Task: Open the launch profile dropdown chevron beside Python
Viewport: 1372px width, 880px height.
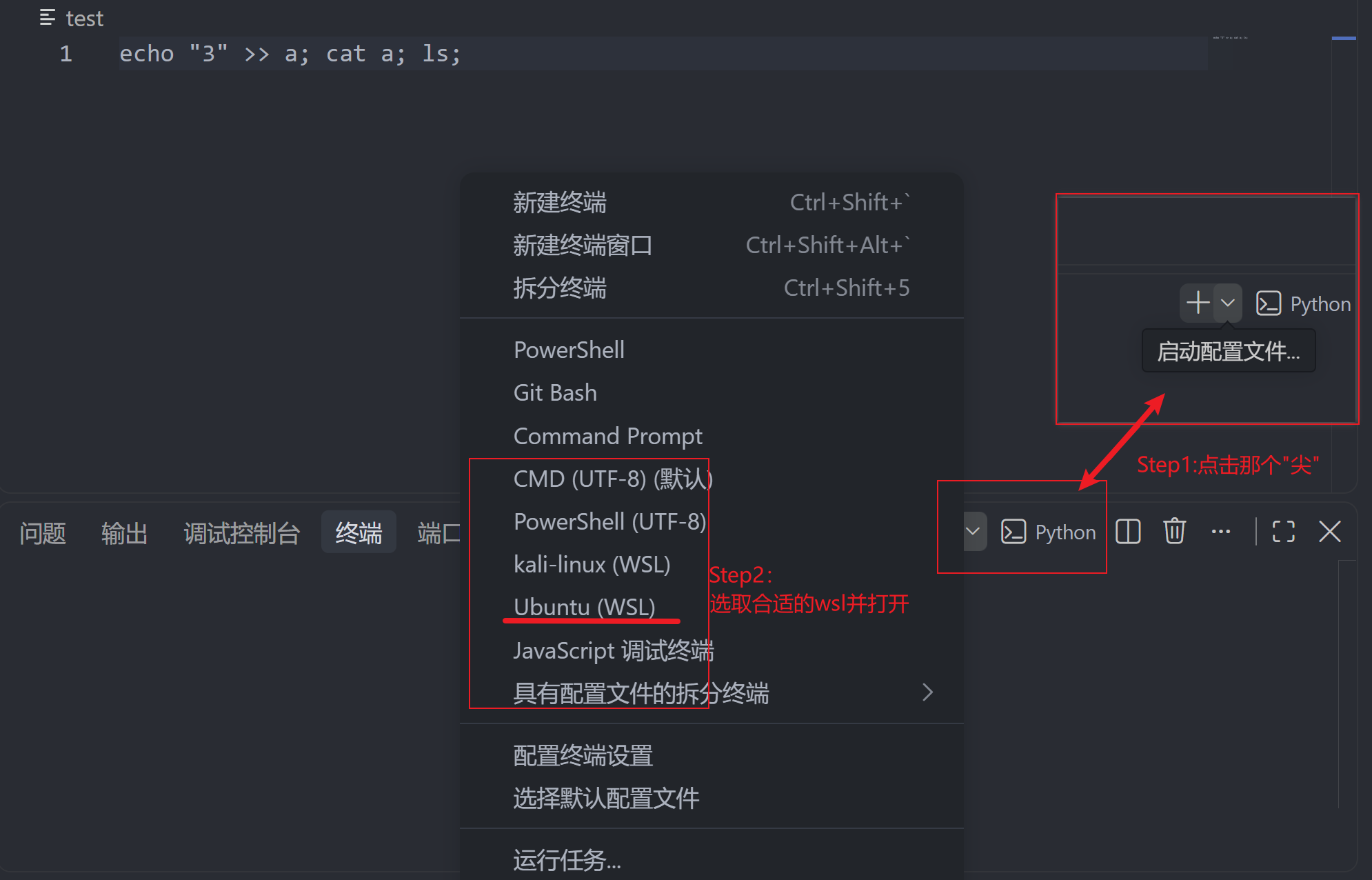Action: click(973, 532)
